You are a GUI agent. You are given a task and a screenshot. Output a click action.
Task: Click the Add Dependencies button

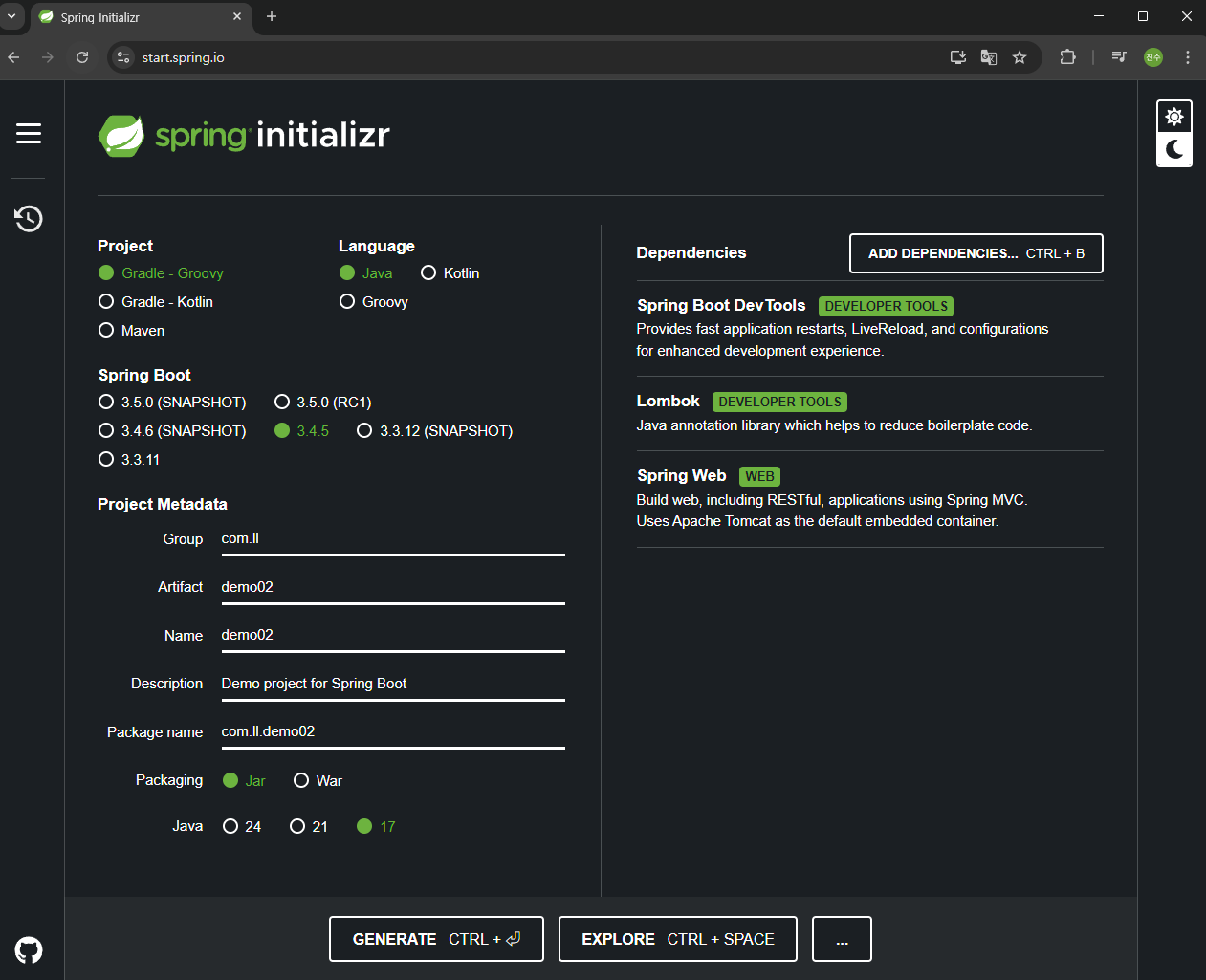pos(976,253)
